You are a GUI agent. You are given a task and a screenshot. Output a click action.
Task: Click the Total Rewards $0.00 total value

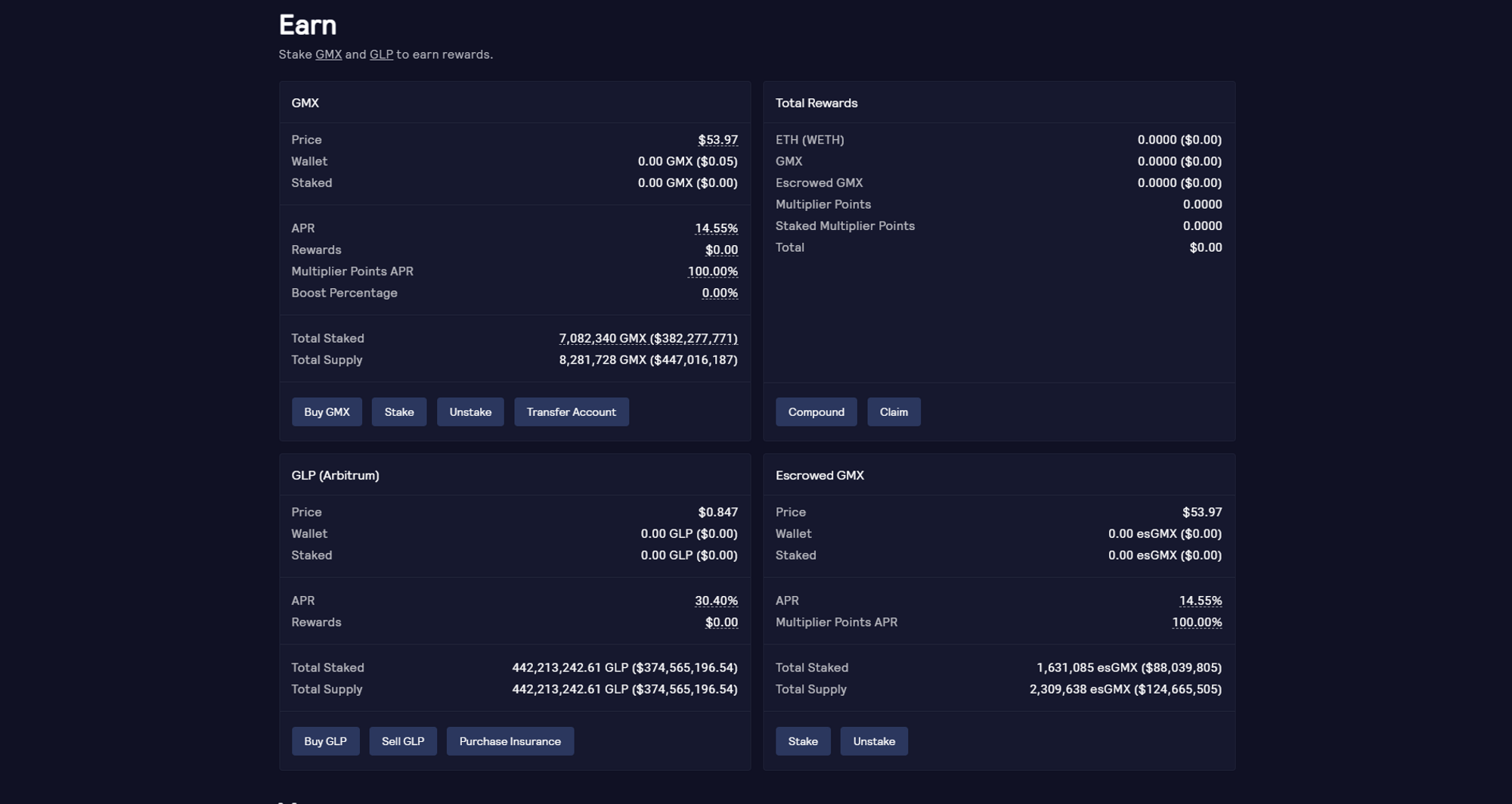pos(1206,247)
